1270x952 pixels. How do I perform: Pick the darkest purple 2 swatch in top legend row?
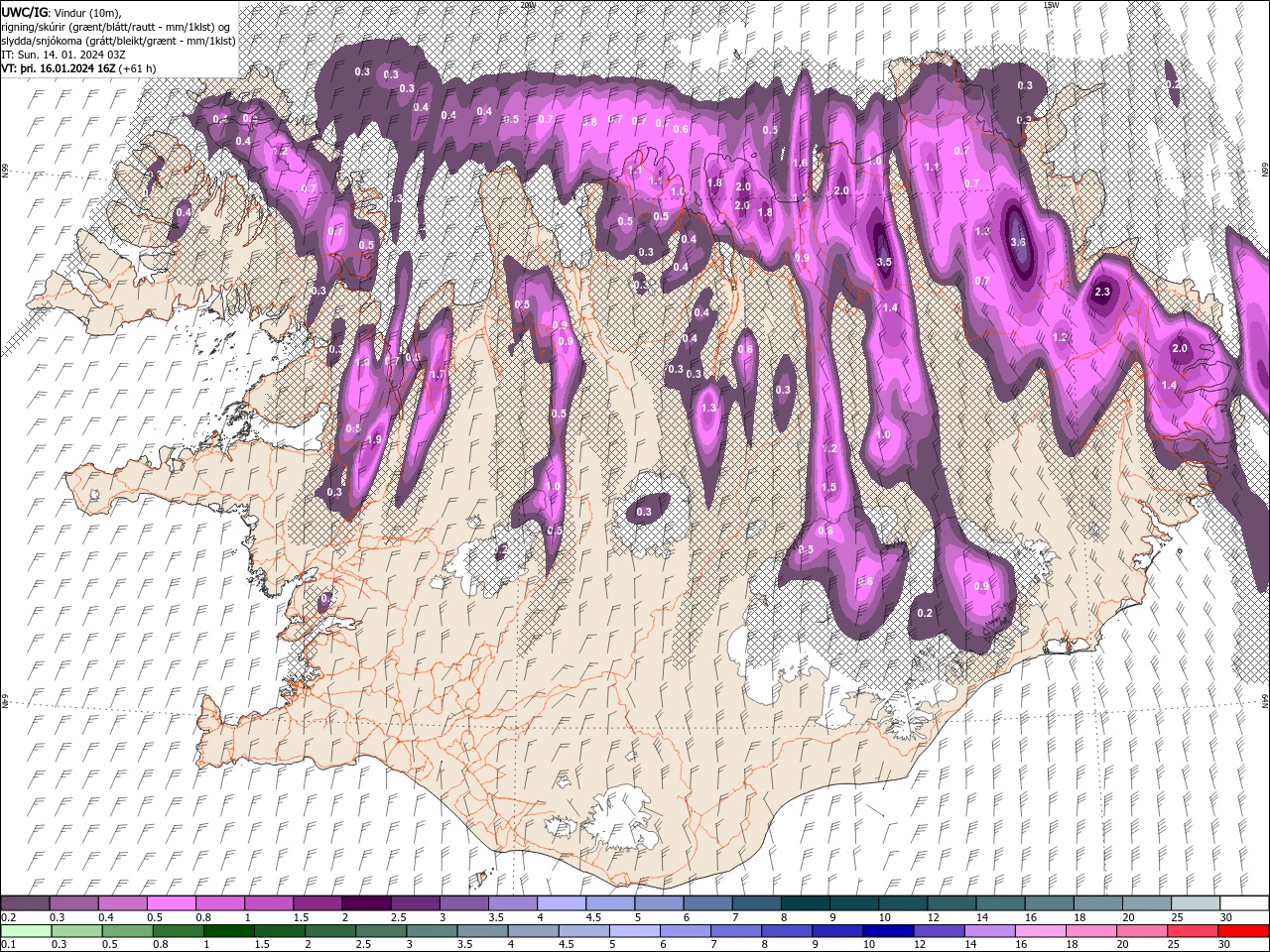366,903
